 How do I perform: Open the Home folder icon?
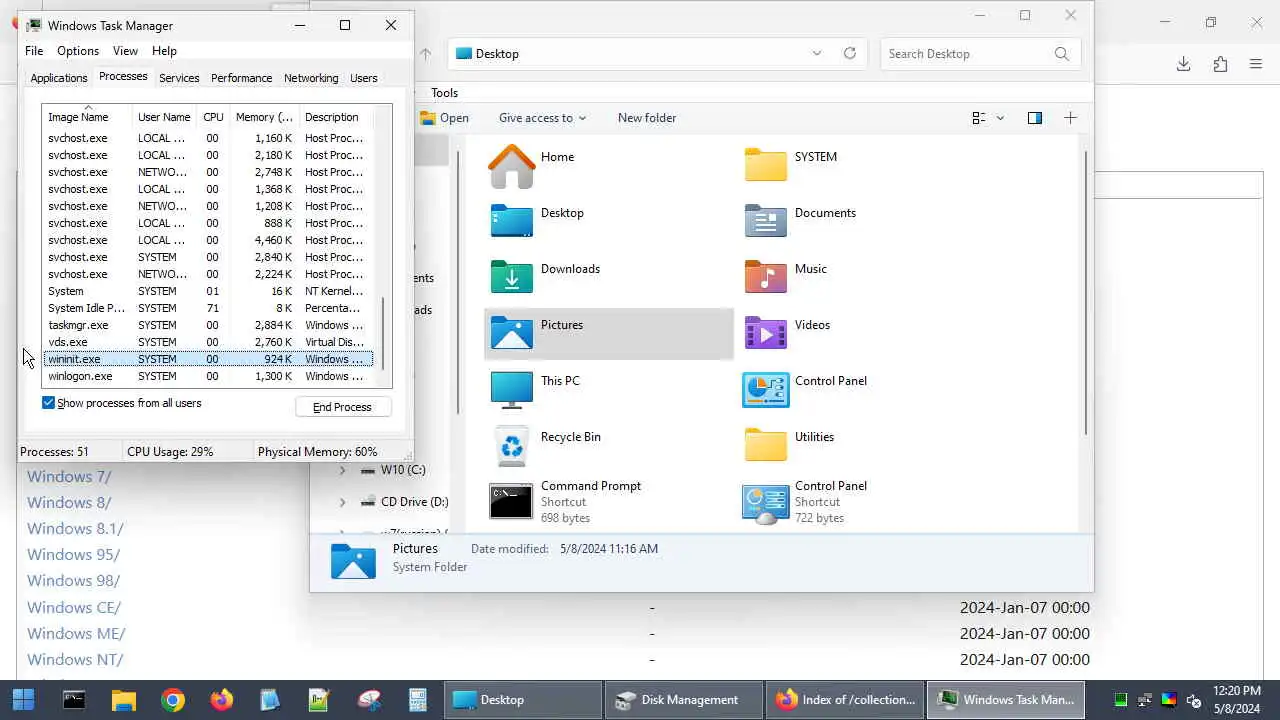pos(511,166)
